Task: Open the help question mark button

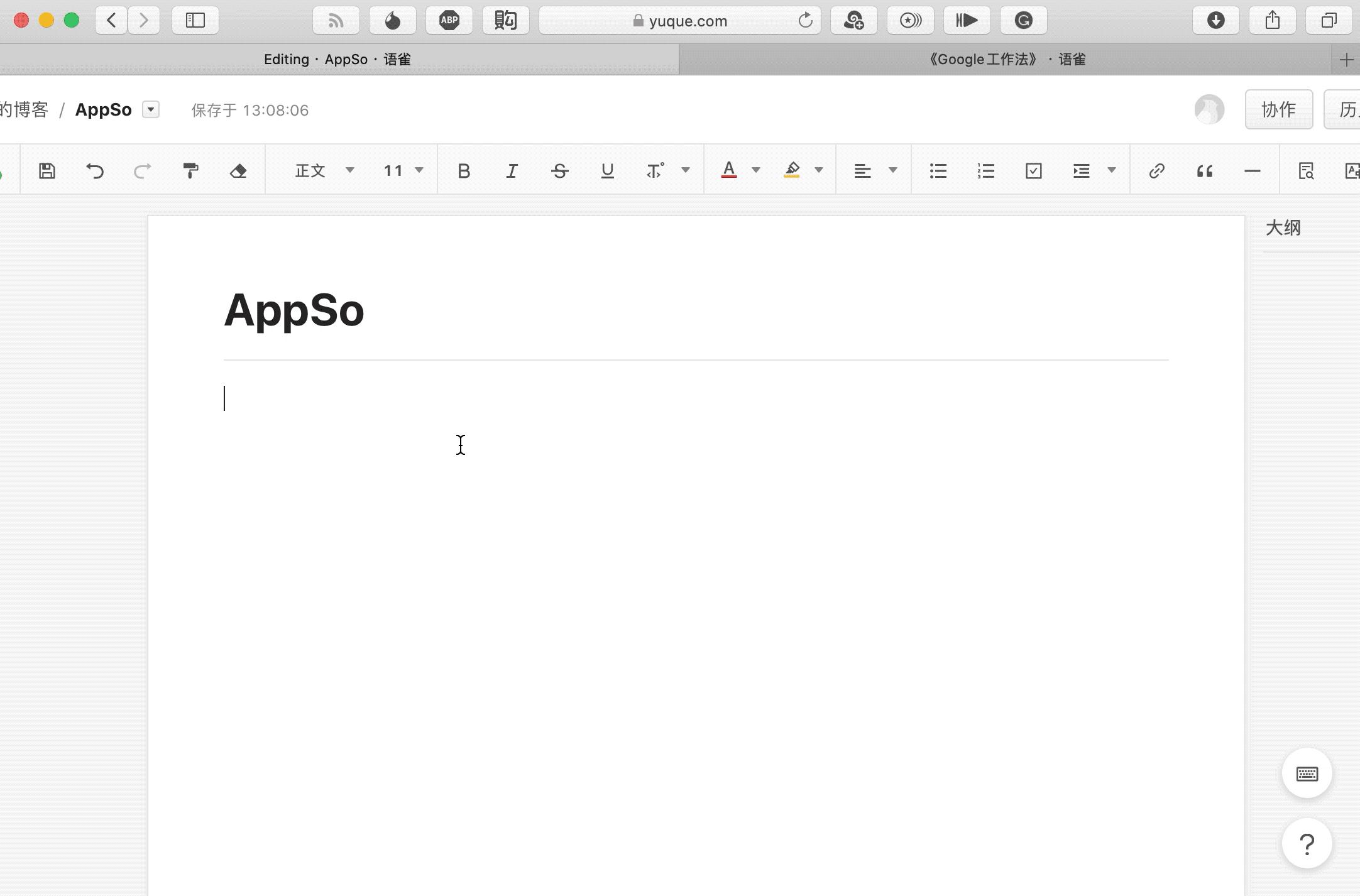Action: [1307, 844]
